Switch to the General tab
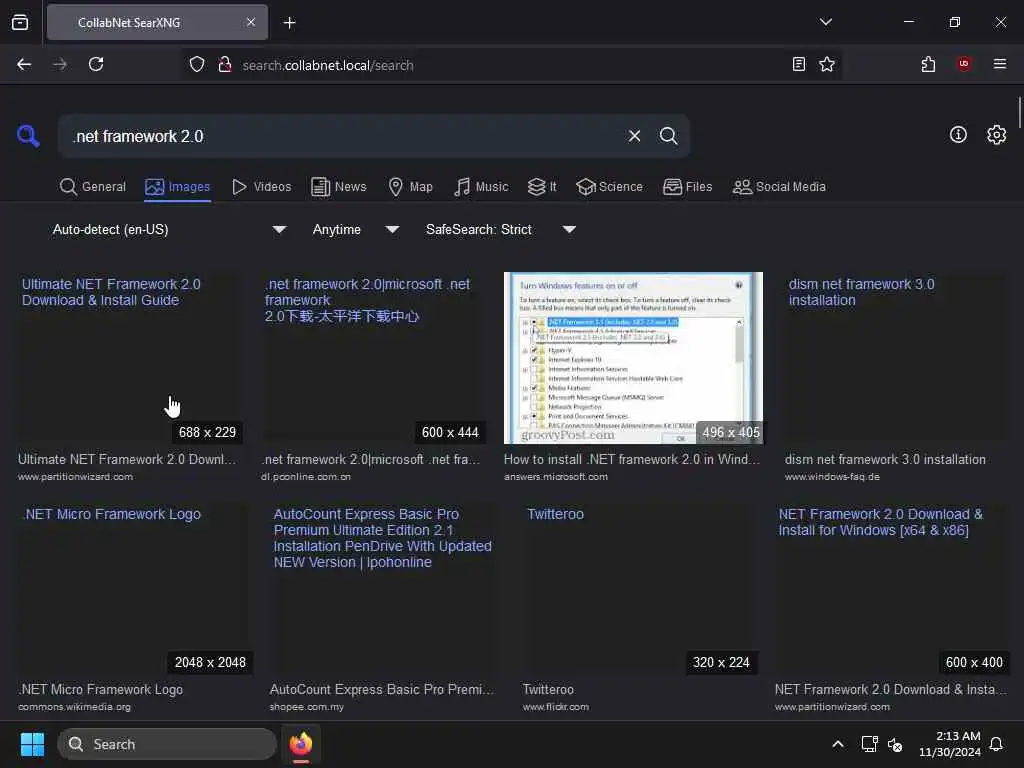The height and width of the screenshot is (768, 1024). click(93, 187)
